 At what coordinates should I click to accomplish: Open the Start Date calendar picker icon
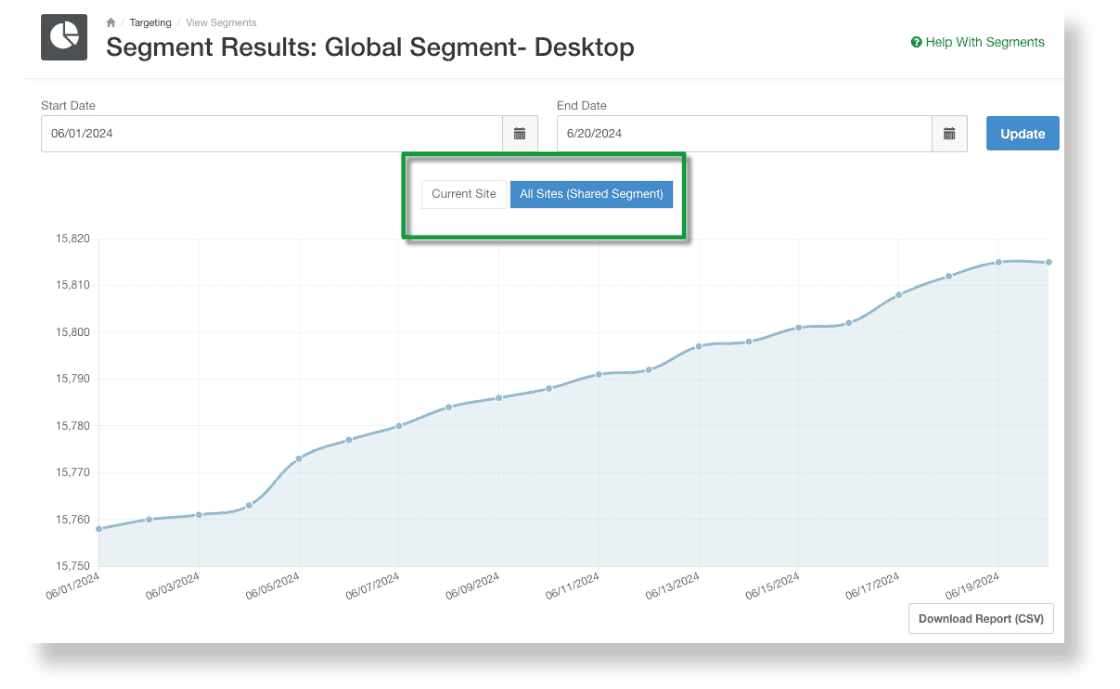[520, 132]
